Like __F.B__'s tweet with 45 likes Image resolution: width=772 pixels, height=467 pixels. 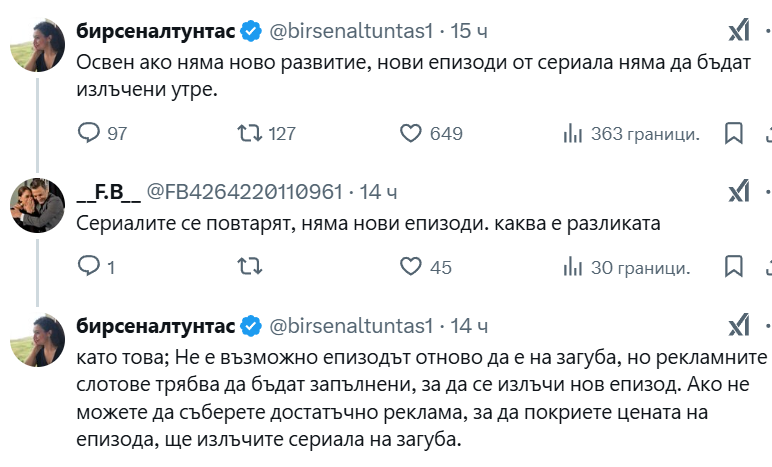[411, 267]
